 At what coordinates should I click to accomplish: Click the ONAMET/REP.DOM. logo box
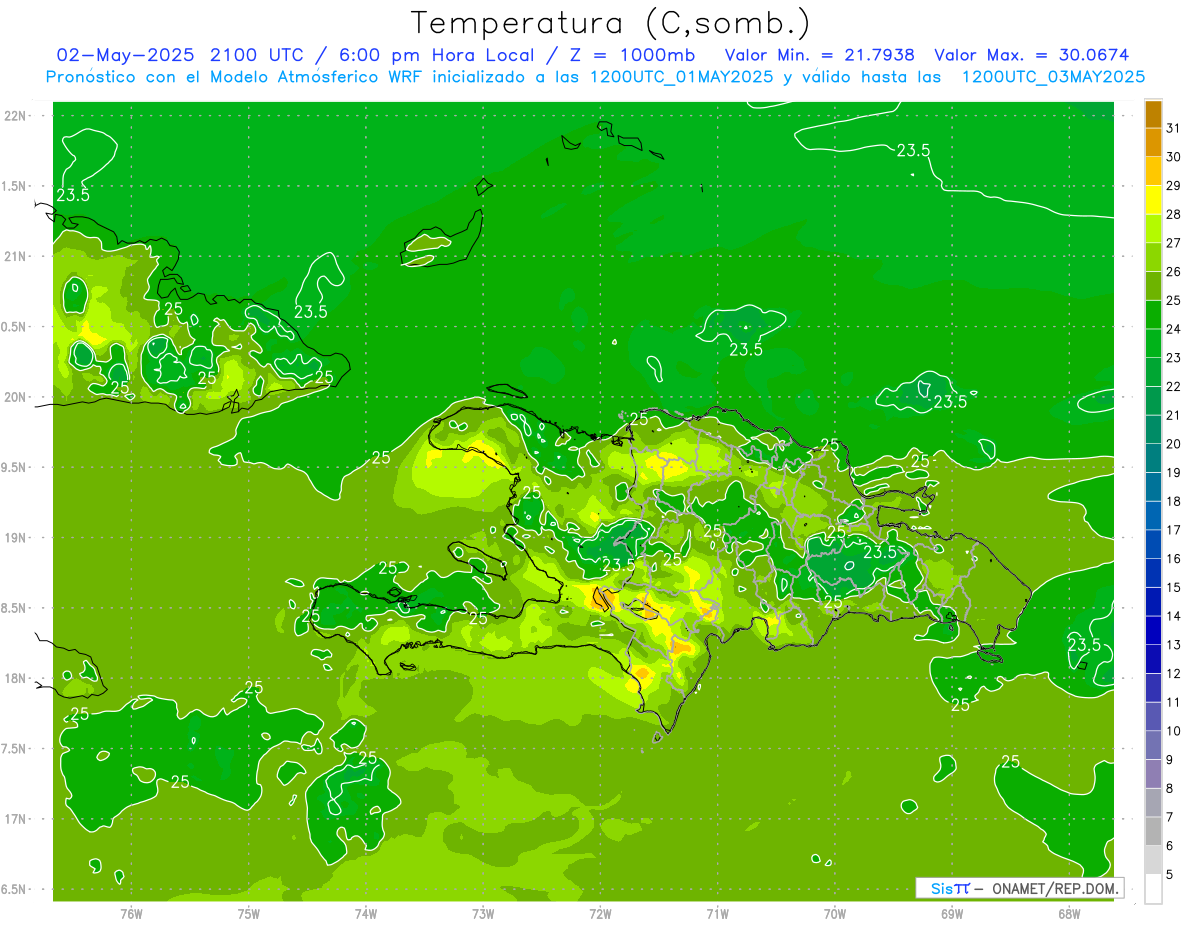[1019, 888]
